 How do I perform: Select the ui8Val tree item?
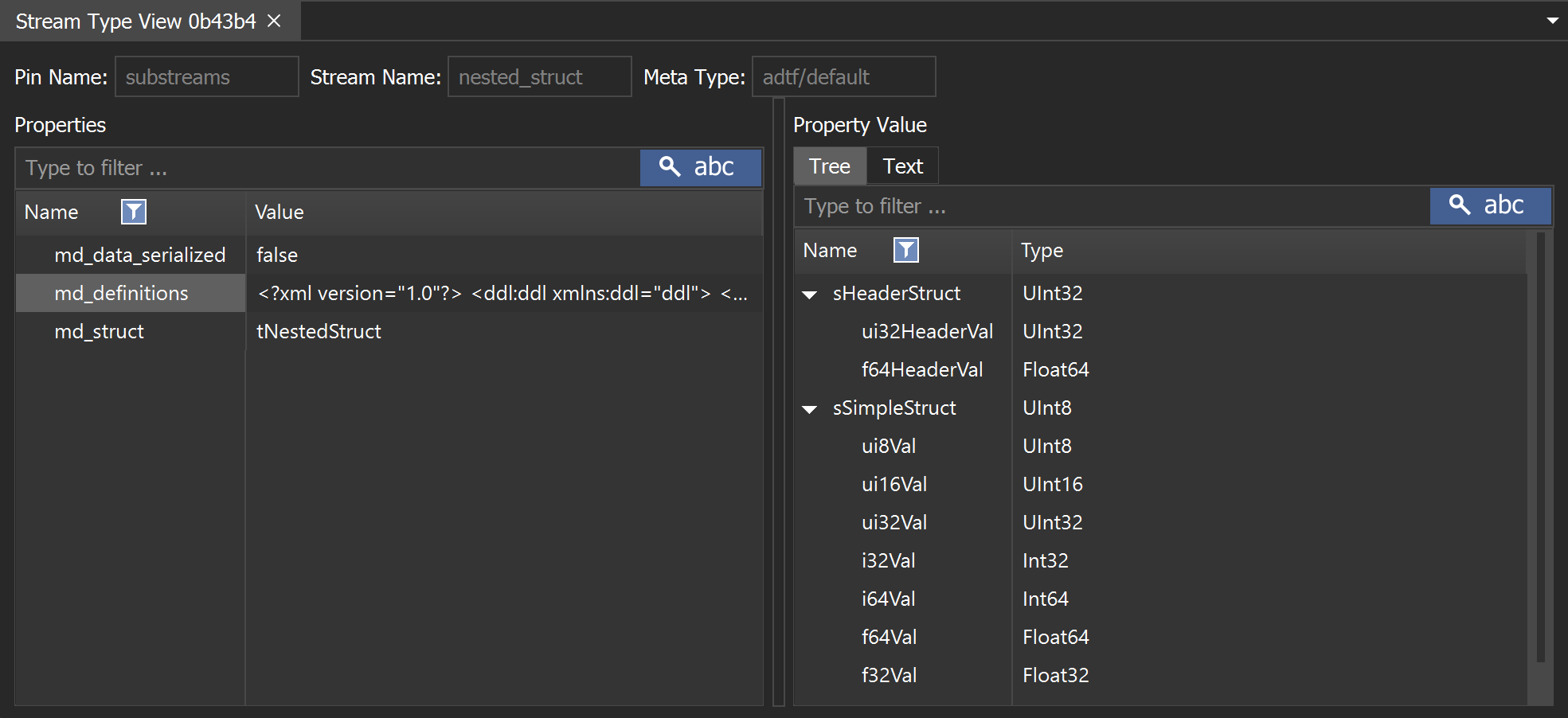(x=889, y=446)
